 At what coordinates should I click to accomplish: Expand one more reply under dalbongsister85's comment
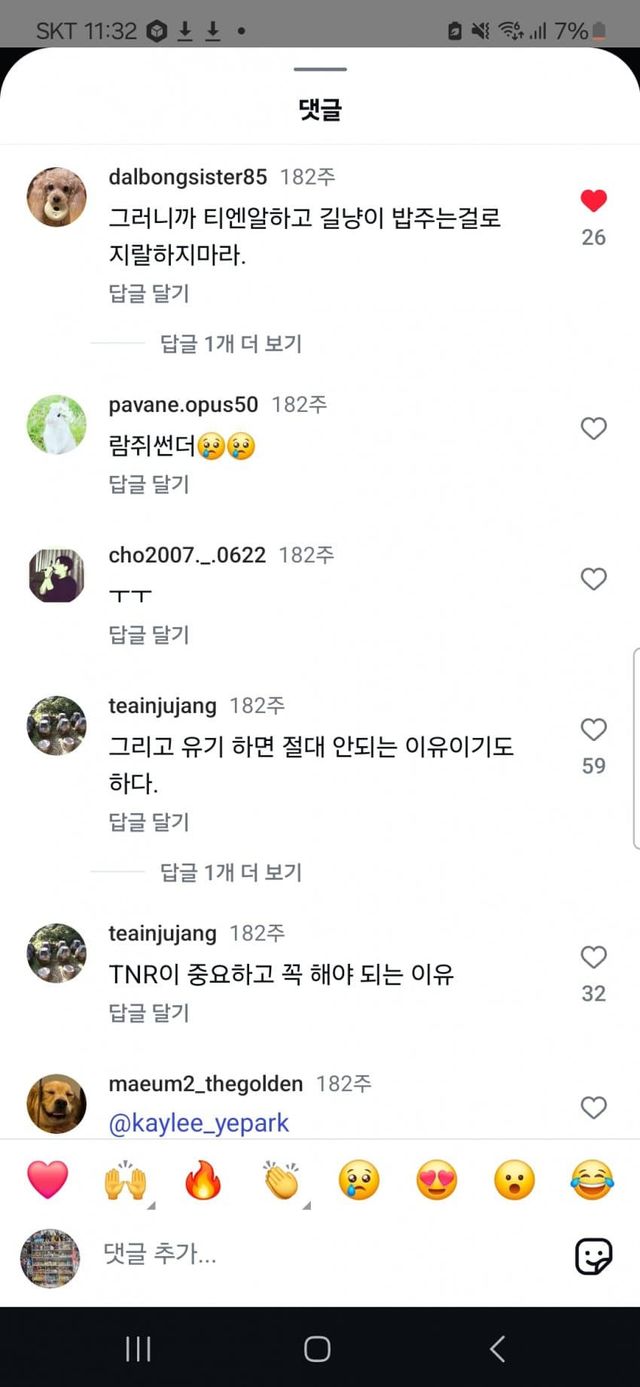pyautogui.click(x=231, y=344)
